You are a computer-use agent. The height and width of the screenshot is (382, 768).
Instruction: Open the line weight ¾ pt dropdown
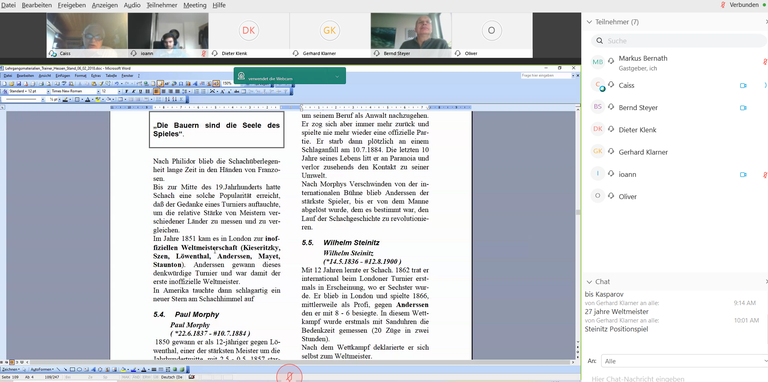point(60,99)
